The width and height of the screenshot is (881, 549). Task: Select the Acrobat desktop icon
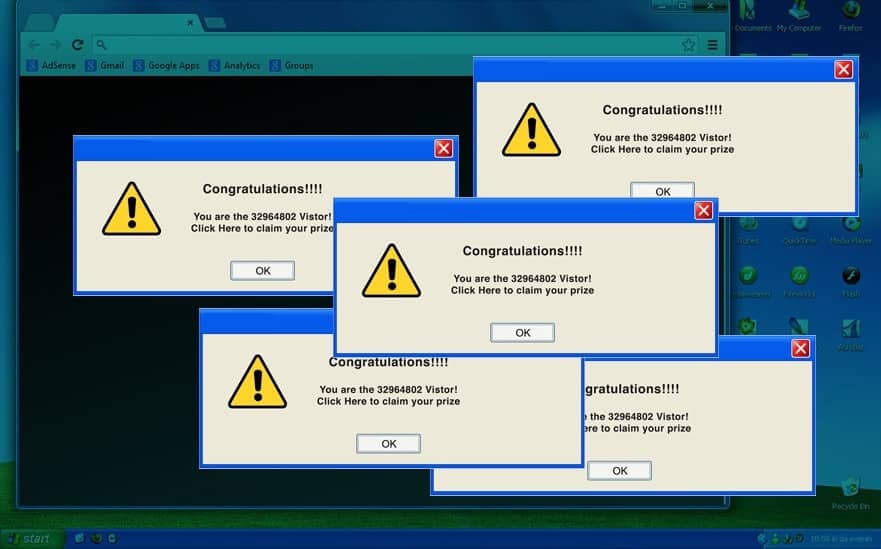851,335
